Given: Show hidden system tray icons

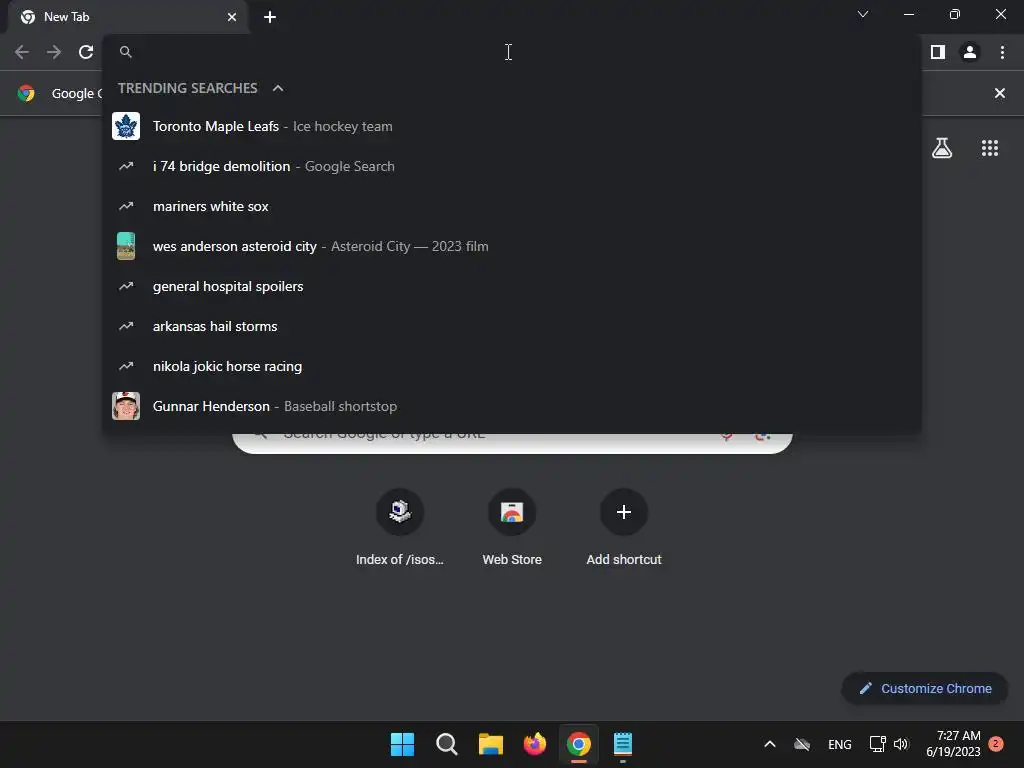Looking at the screenshot, I should click(770, 744).
